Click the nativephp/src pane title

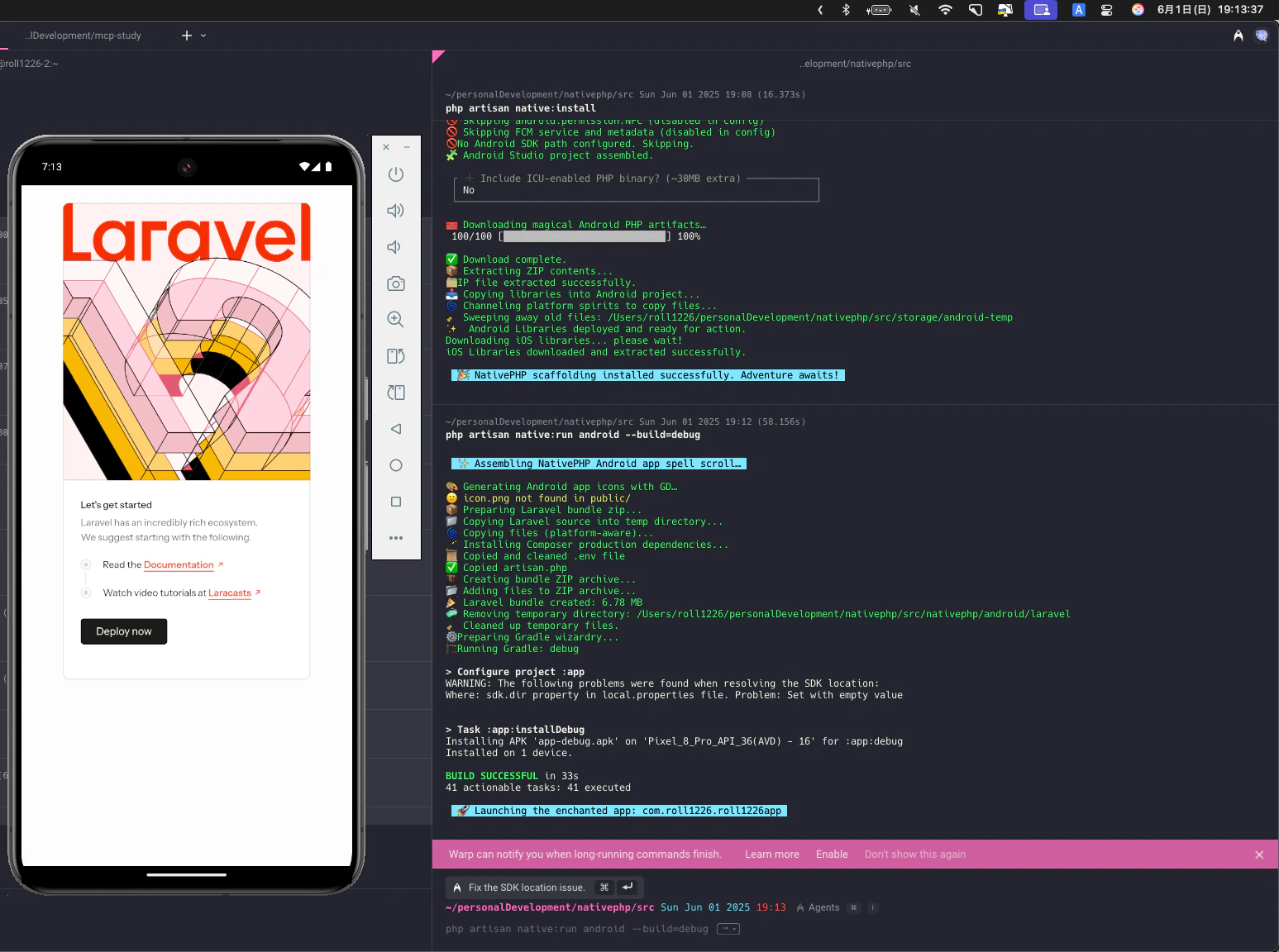(855, 64)
